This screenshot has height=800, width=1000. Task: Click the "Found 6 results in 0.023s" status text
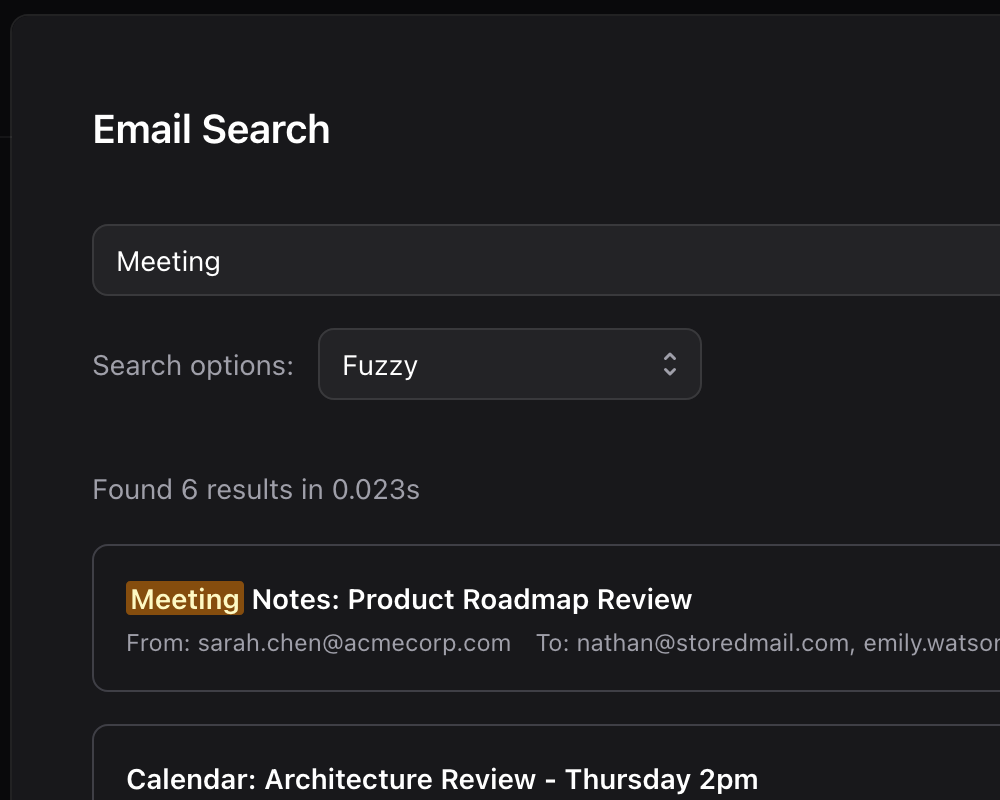(x=256, y=489)
